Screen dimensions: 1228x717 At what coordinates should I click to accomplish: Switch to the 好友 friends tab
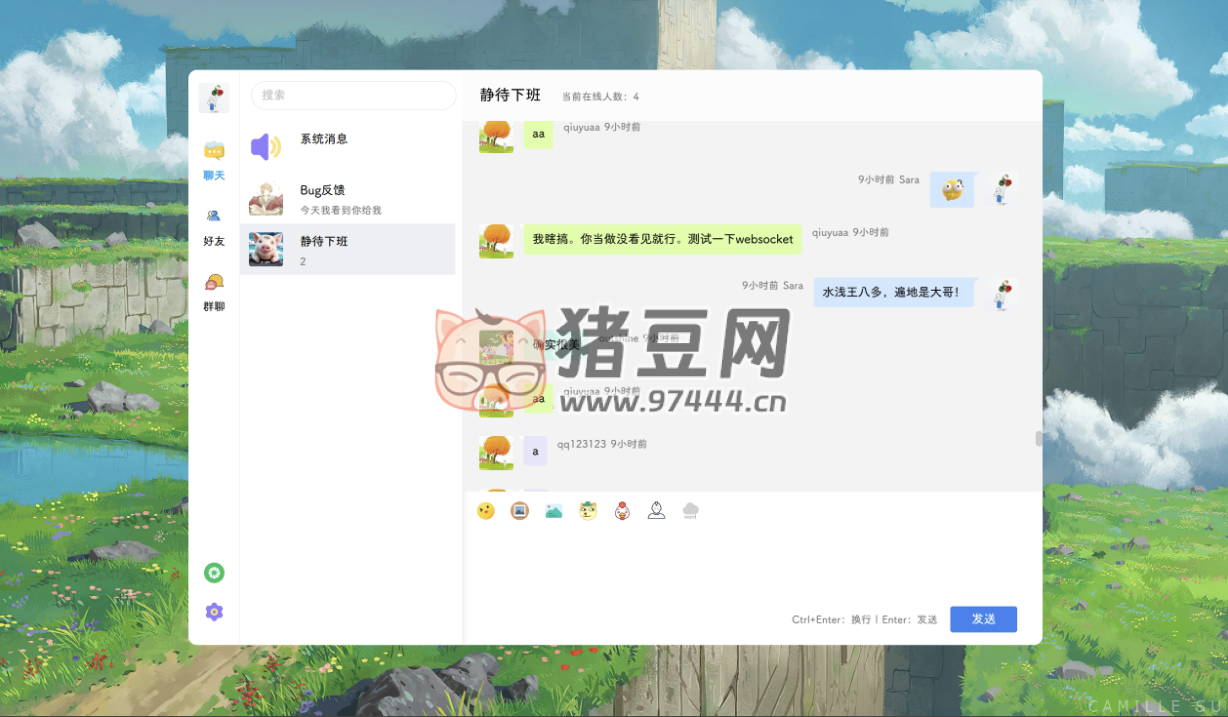click(214, 226)
